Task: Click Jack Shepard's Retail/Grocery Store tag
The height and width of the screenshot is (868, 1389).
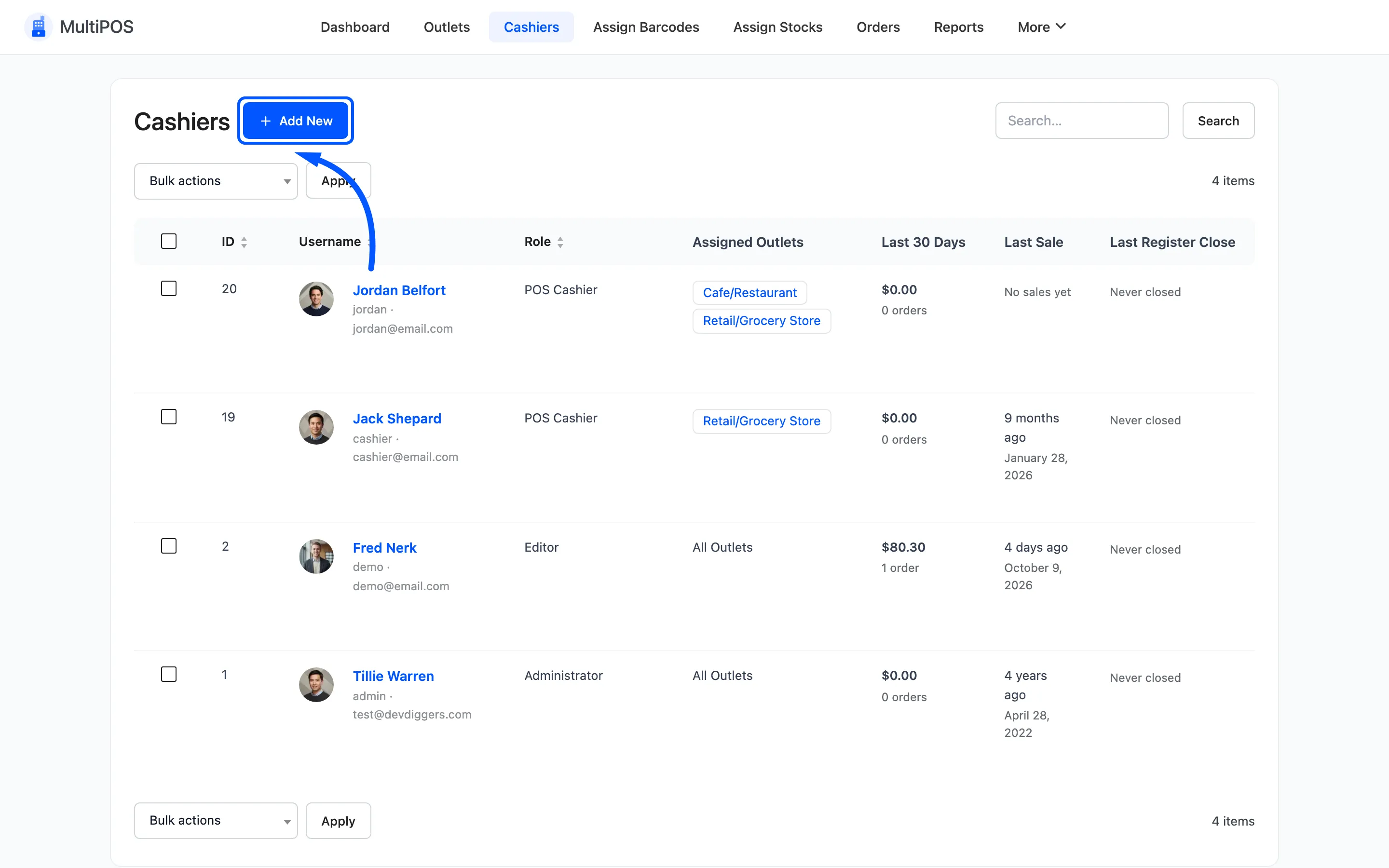Action: point(762,421)
